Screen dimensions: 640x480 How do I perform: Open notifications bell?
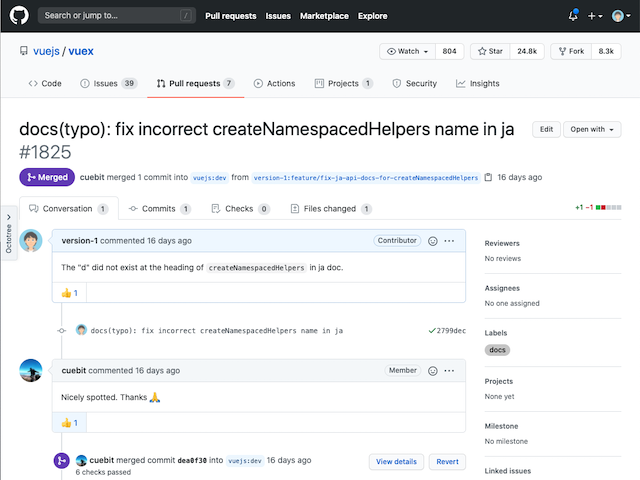(573, 16)
